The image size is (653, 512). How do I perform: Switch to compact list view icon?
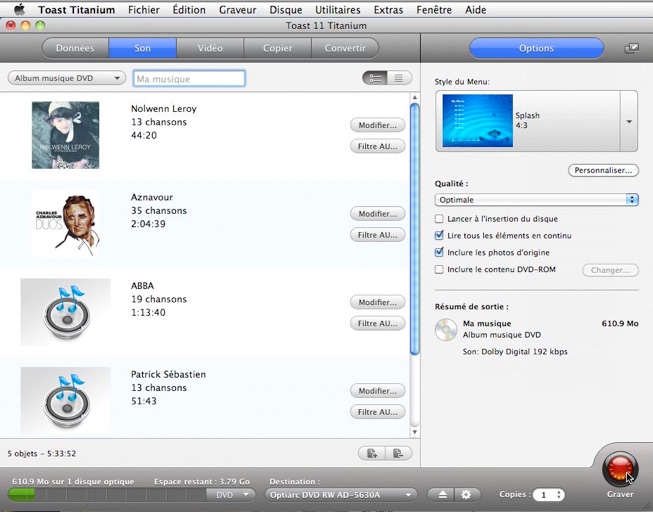click(x=399, y=78)
